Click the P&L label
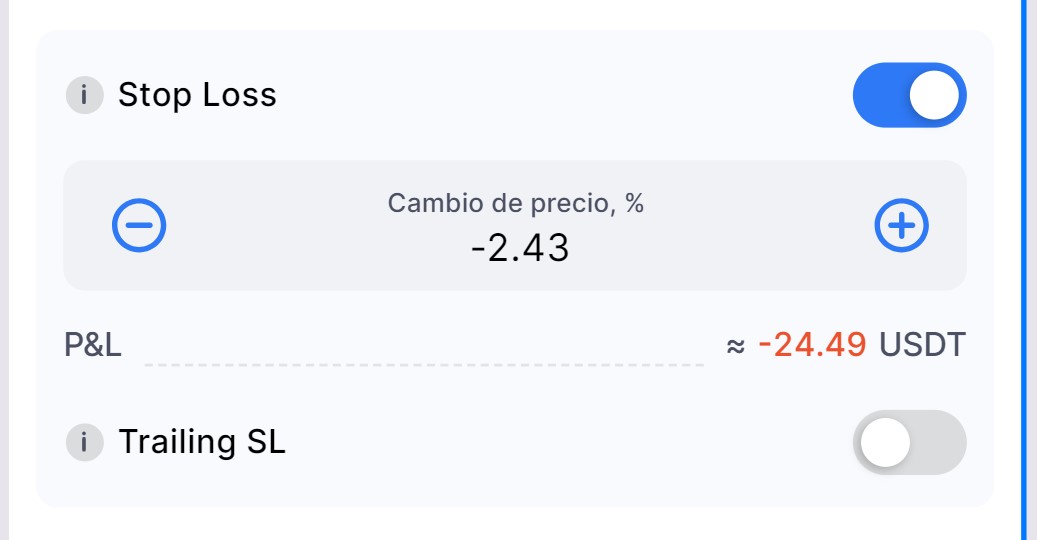The width and height of the screenshot is (1037, 540). (x=93, y=345)
